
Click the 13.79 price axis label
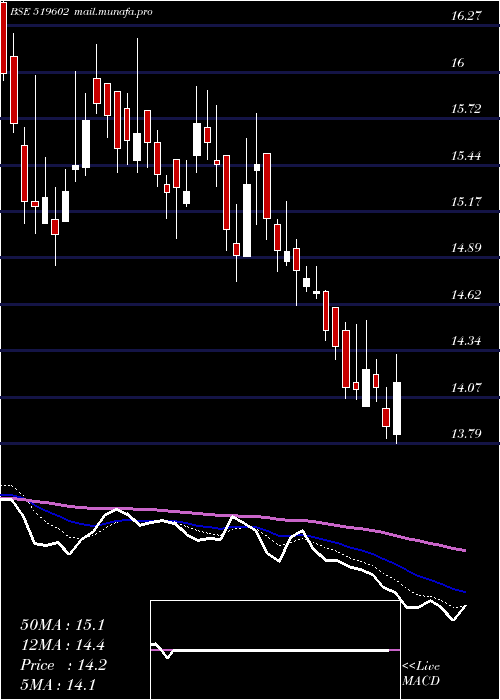point(466,434)
